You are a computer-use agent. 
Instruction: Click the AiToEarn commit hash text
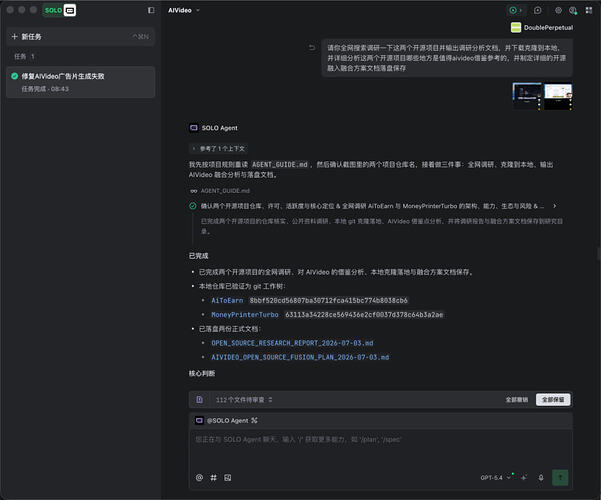(x=328, y=300)
